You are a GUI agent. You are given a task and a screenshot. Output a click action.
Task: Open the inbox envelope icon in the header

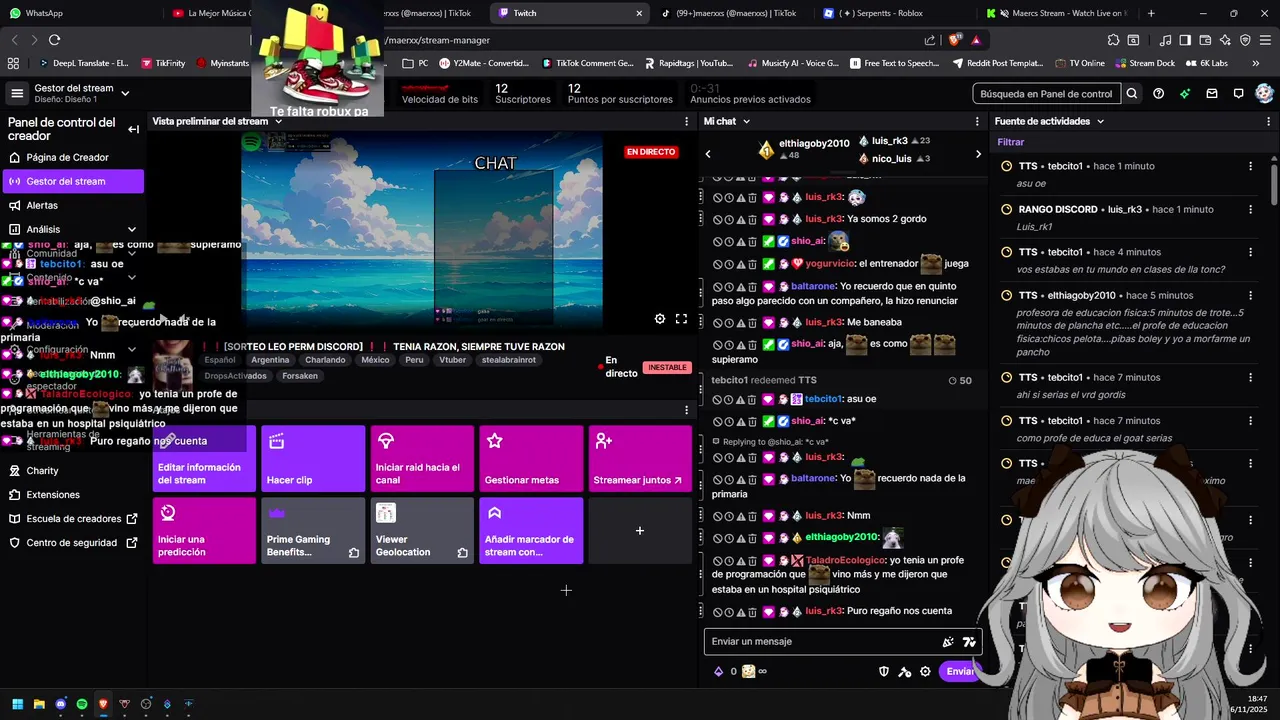coord(1211,93)
